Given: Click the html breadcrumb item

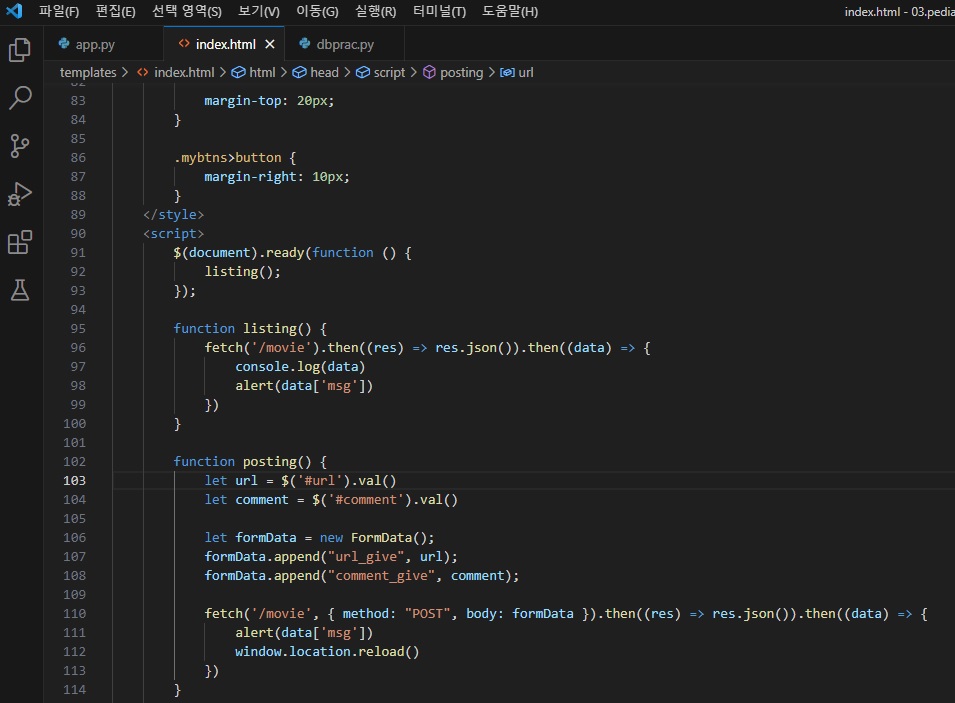Looking at the screenshot, I should [x=254, y=72].
